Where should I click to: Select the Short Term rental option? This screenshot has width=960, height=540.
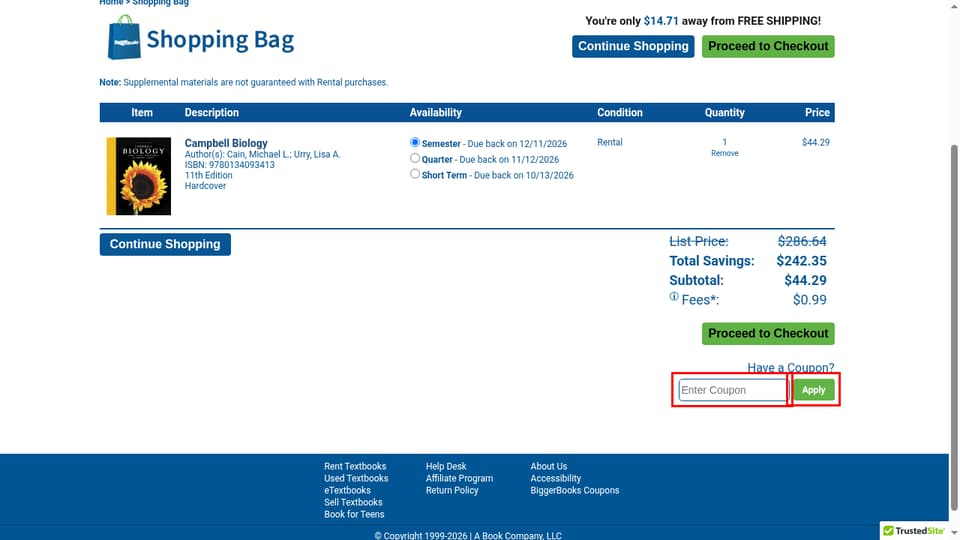click(415, 174)
